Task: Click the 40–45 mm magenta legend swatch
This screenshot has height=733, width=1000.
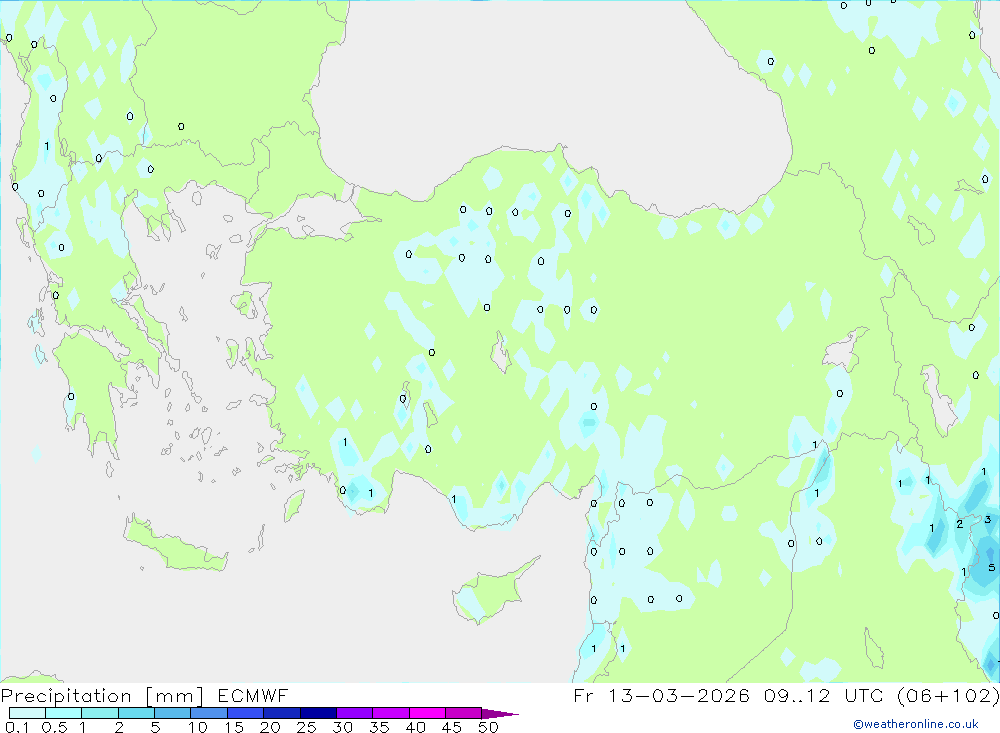Action: click(x=427, y=713)
